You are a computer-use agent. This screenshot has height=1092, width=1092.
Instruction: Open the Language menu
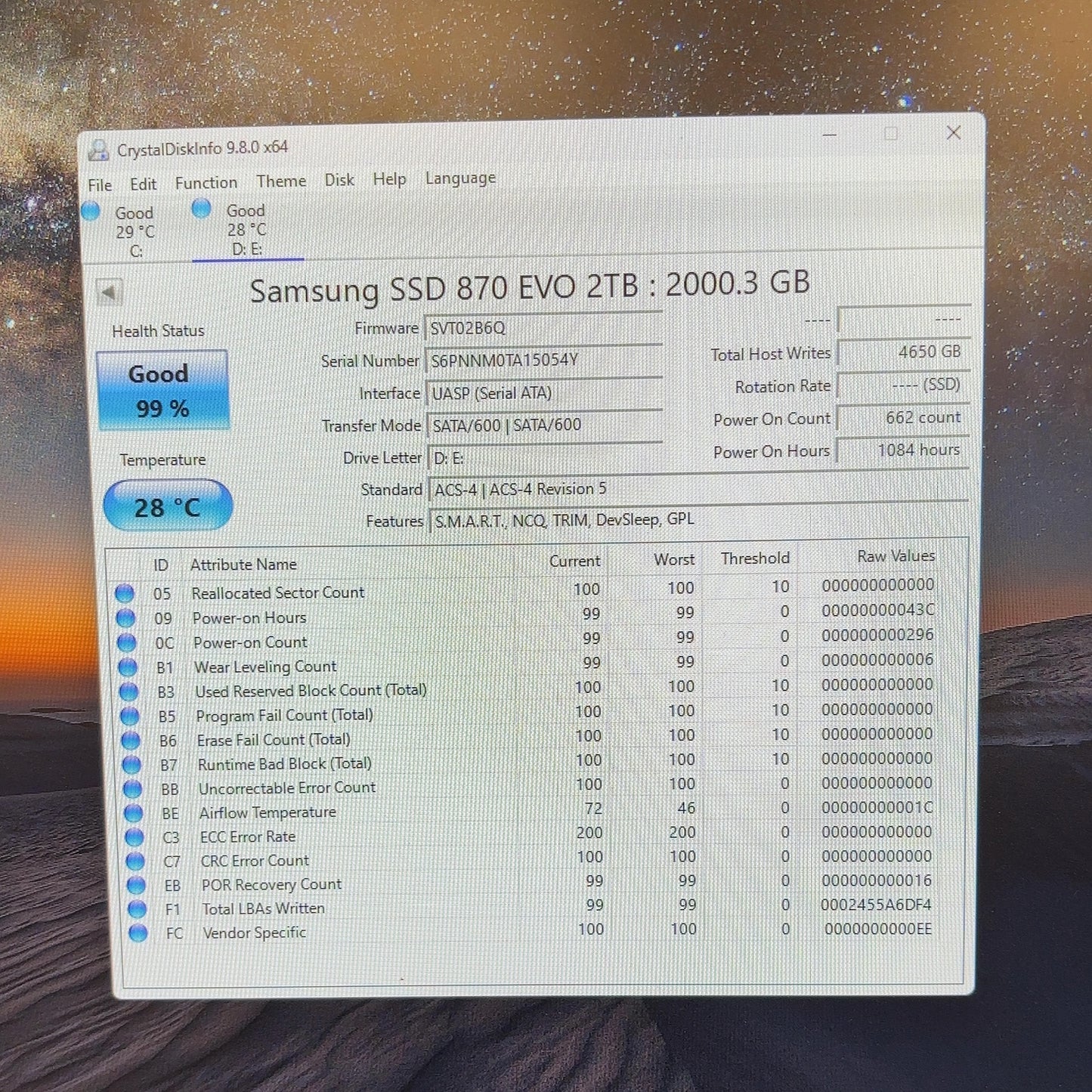point(460,178)
